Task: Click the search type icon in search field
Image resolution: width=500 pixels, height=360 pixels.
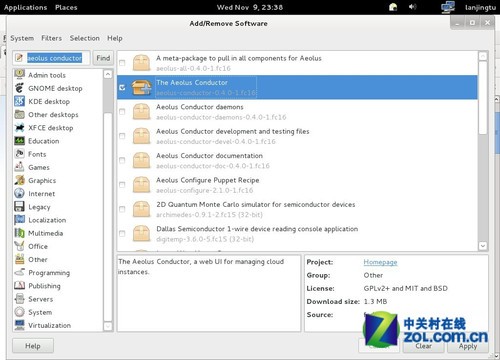Action: [x=19, y=58]
